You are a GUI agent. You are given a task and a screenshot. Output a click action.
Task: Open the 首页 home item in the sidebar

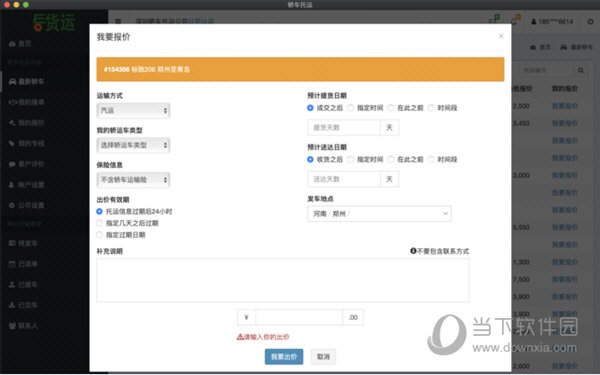(x=20, y=44)
